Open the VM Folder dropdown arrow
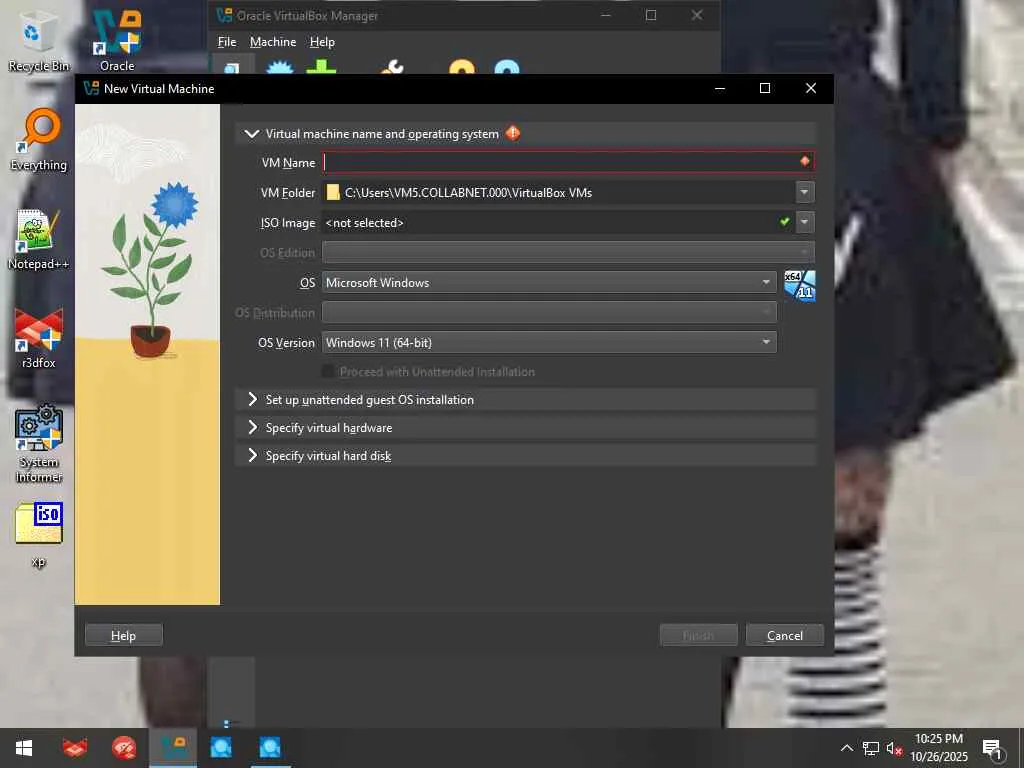Viewport: 1024px width, 768px height. [x=805, y=192]
